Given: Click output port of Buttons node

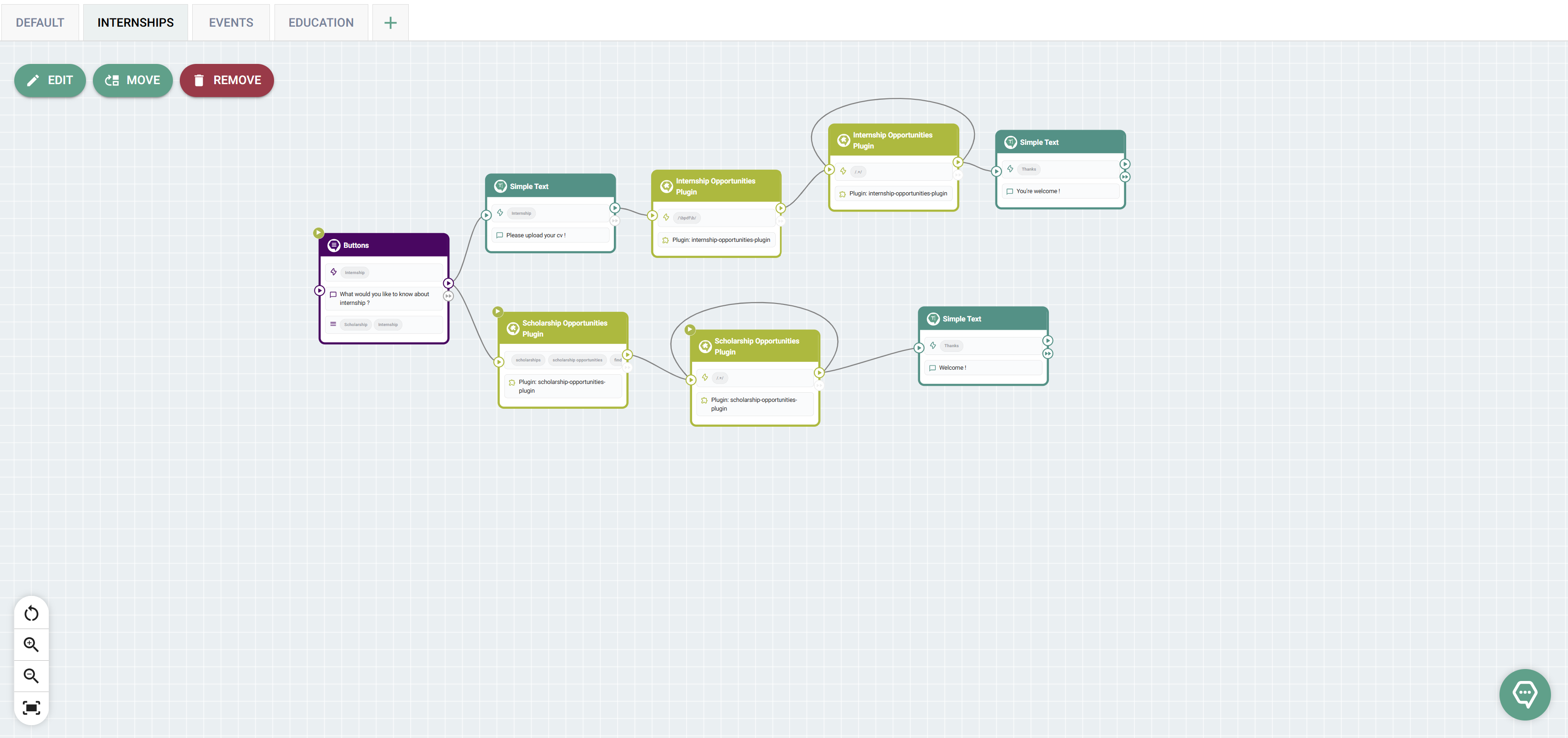Looking at the screenshot, I should (449, 283).
